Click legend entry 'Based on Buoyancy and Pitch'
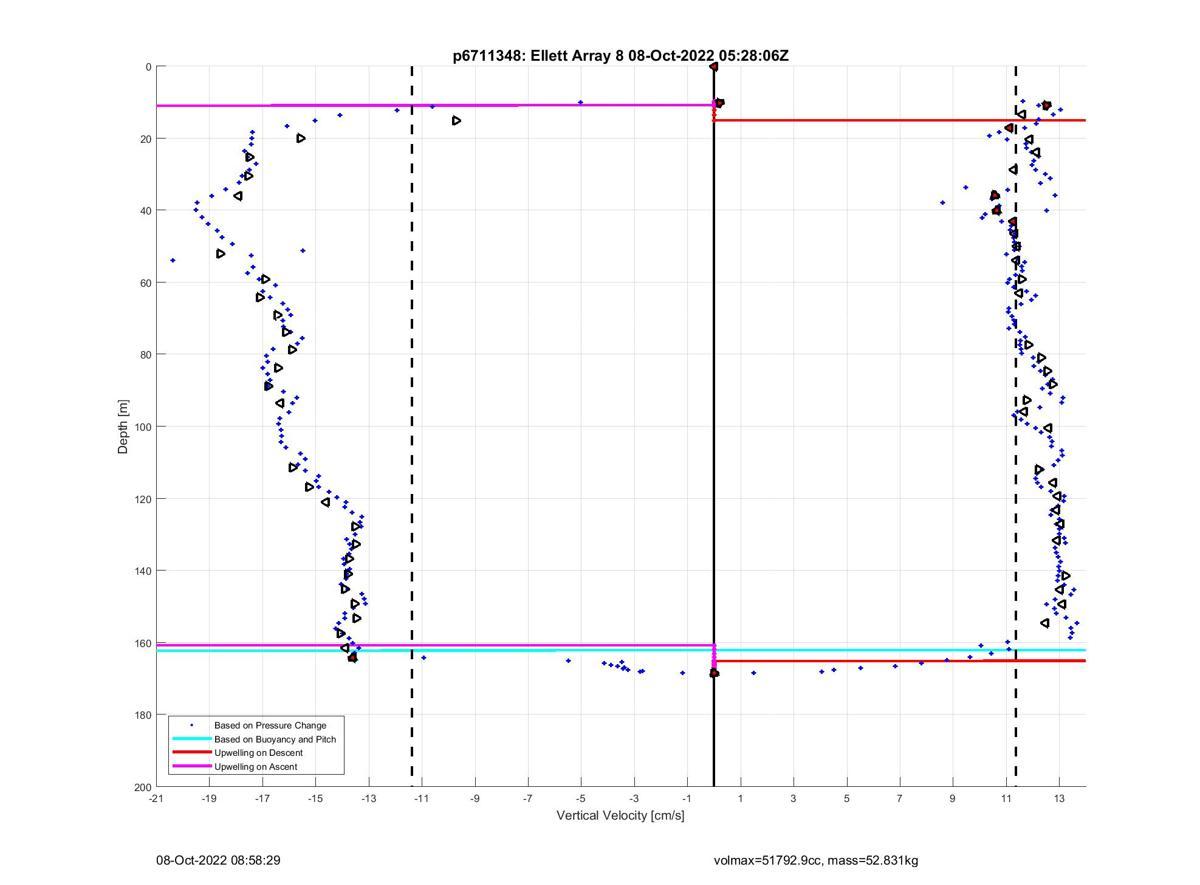Viewport: 1200px width, 885px height. [275, 739]
